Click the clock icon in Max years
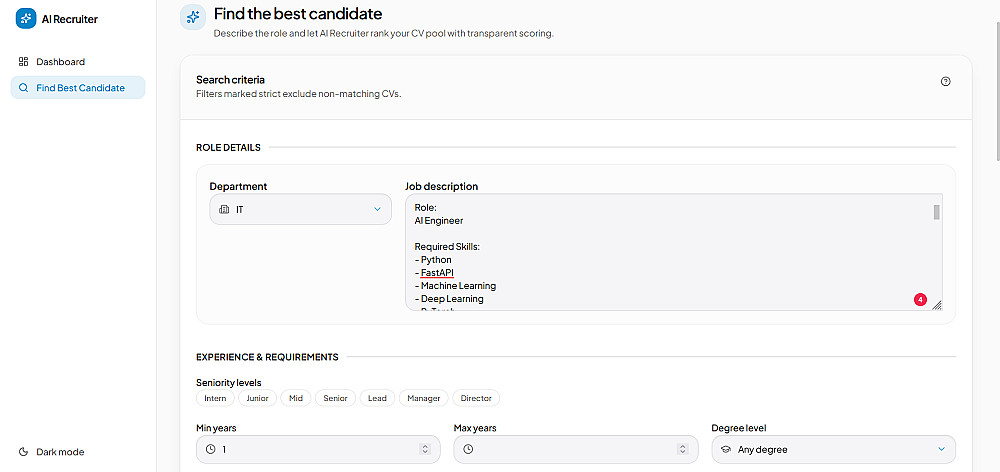Image resolution: width=1000 pixels, height=472 pixels. (468, 449)
